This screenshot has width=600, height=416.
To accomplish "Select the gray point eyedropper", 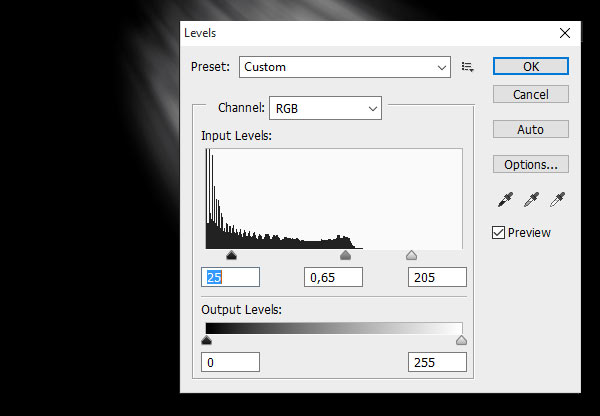I will click(531, 199).
